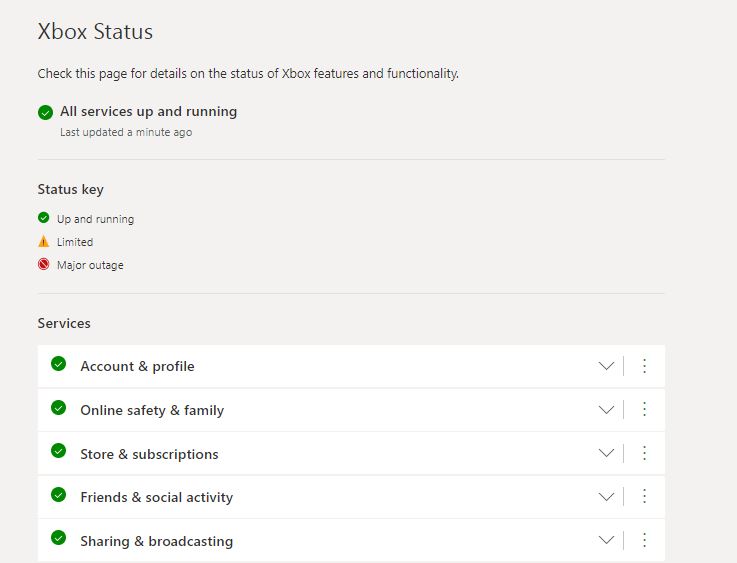Select the Account & profile service row title
The width and height of the screenshot is (737, 563).
tap(137, 366)
